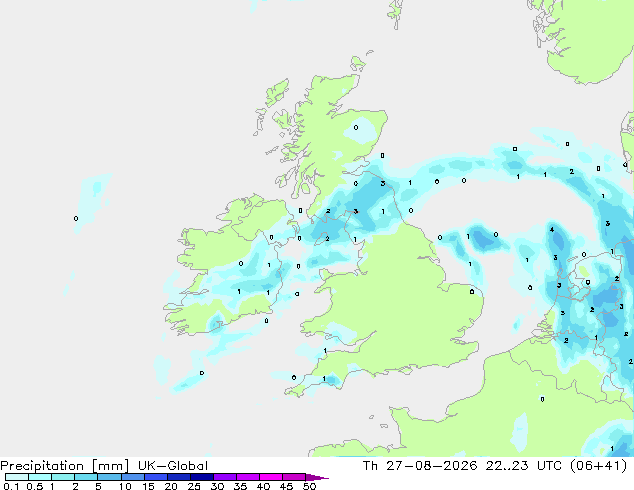Click the "22..23 UTC" time text
634x490 pixels.
524,466
